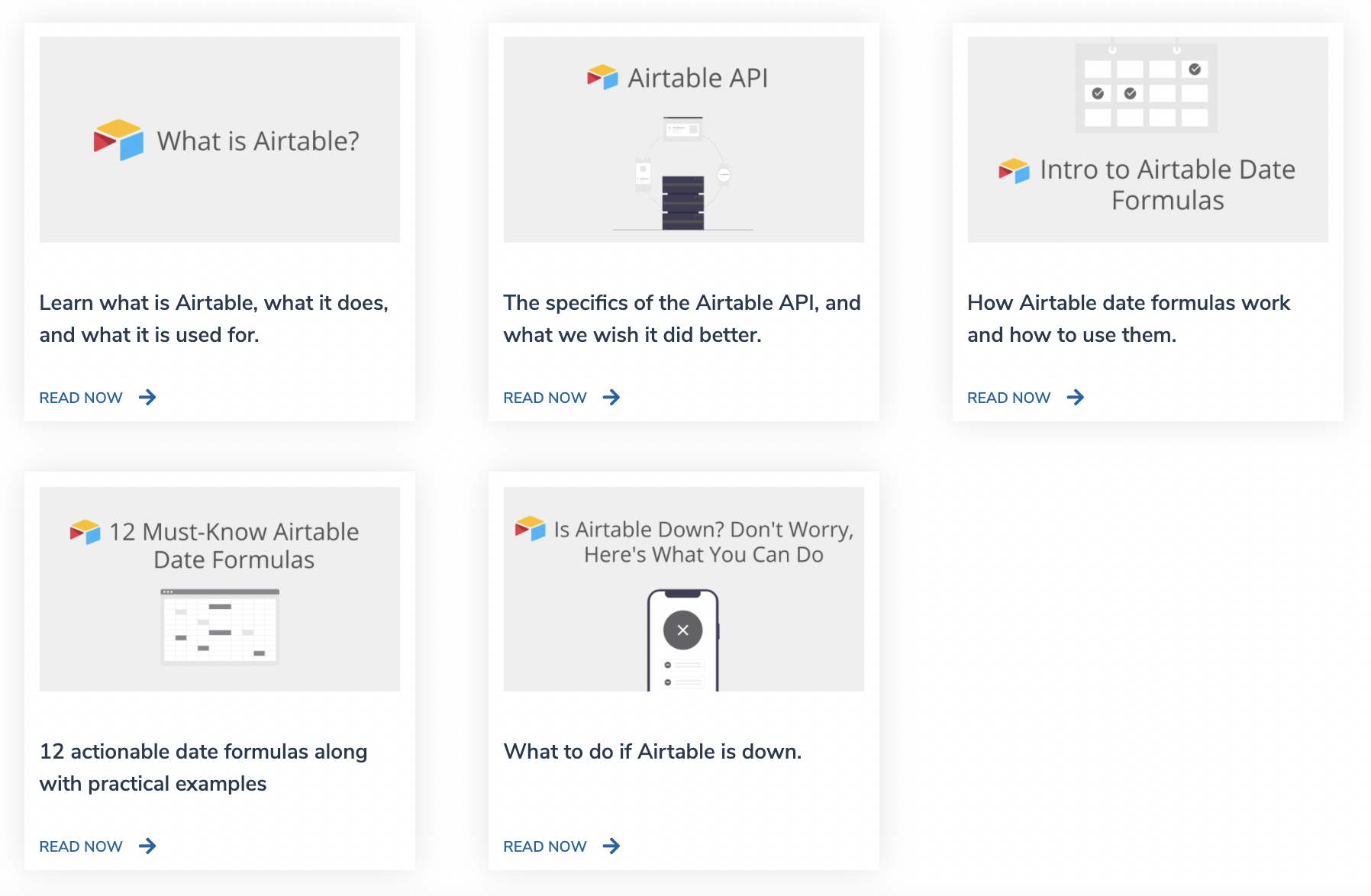Viewport: 1371px width, 896px height.
Task: Open the 'Is Airtable Down?' thumbnail image
Action: (x=684, y=589)
